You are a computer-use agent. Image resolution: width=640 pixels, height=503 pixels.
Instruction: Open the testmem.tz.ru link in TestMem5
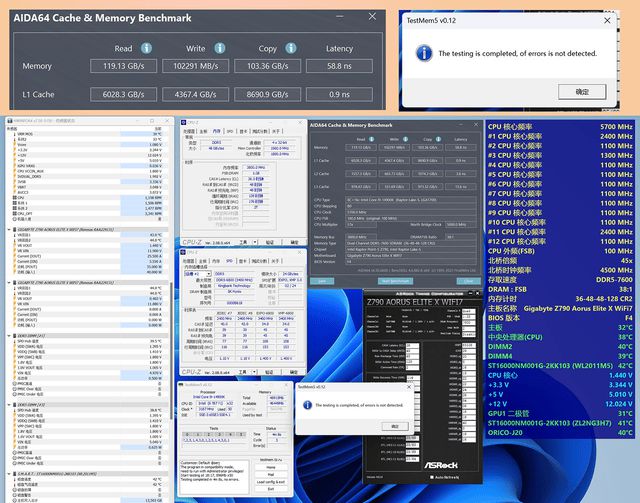tap(271, 460)
